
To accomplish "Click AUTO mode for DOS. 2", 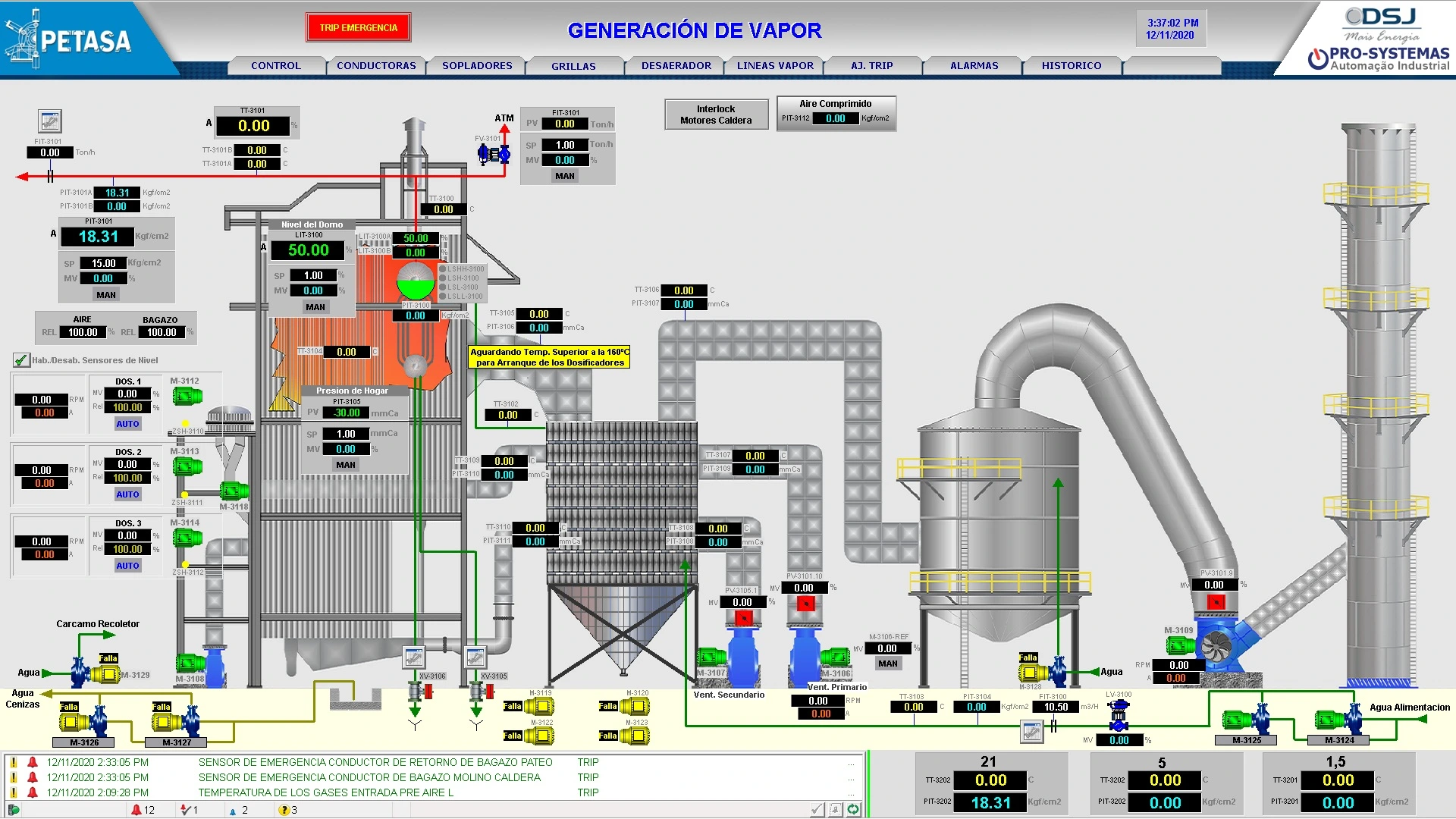I will 127,494.
